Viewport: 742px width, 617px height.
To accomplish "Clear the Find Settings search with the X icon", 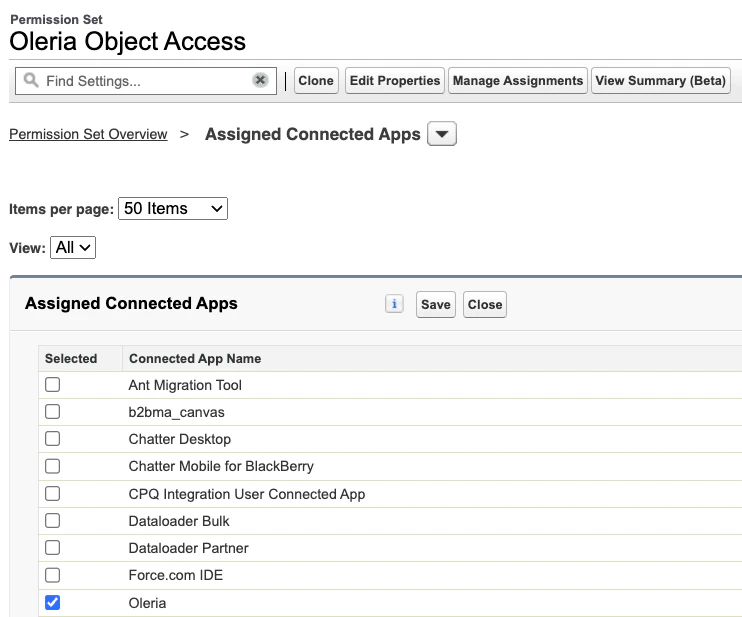I will (x=260, y=80).
